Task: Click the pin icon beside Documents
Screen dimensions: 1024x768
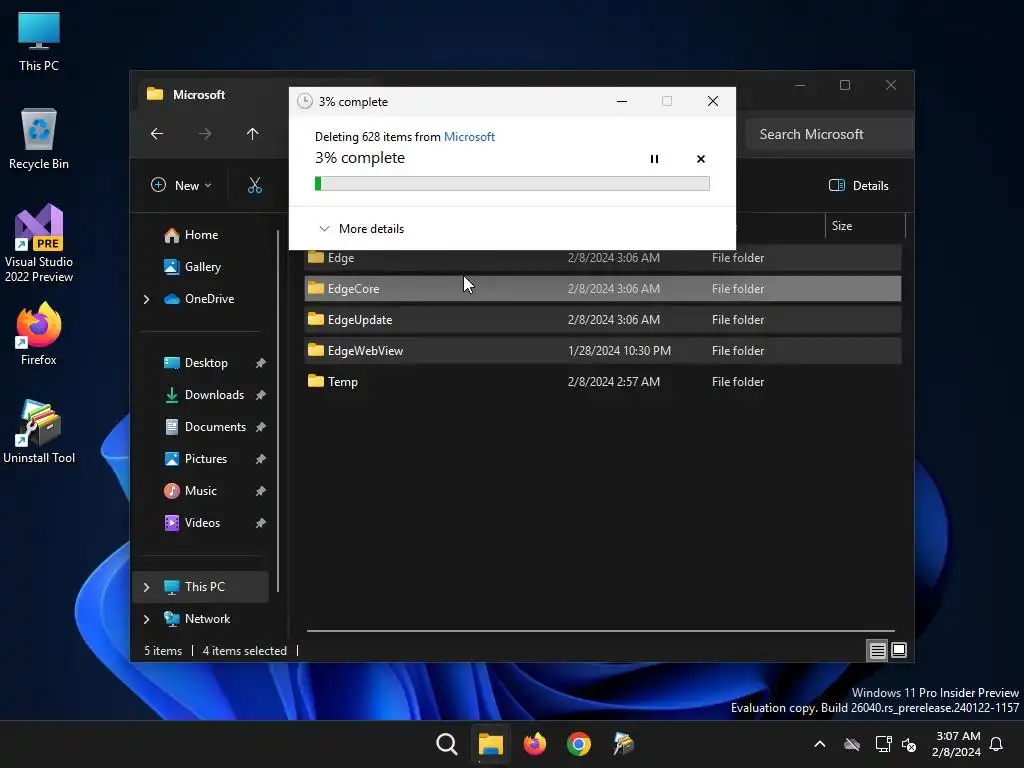Action: click(261, 427)
